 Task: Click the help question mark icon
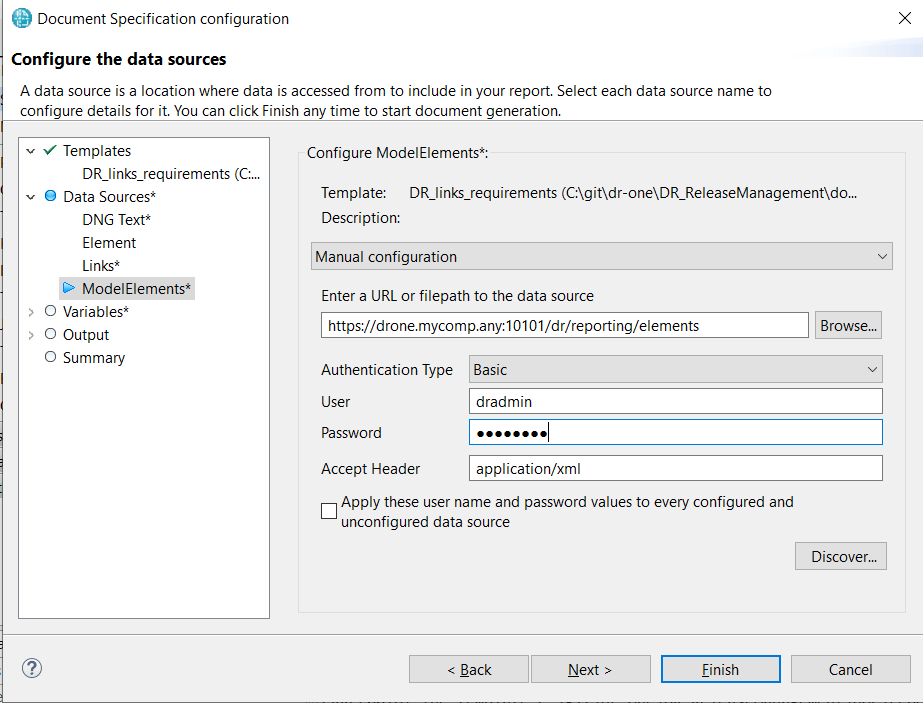31,668
